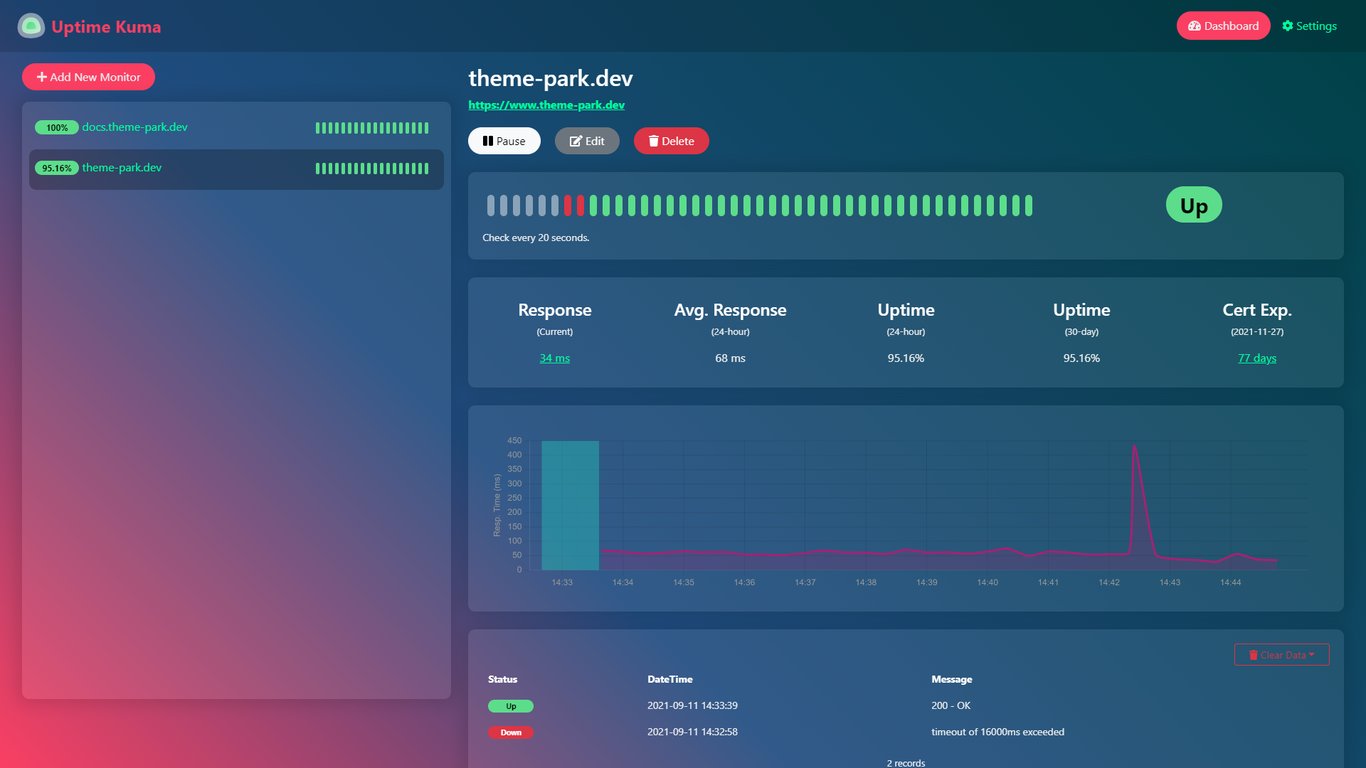Pause the theme-park.dev monitor
This screenshot has width=1366, height=768.
tap(504, 141)
